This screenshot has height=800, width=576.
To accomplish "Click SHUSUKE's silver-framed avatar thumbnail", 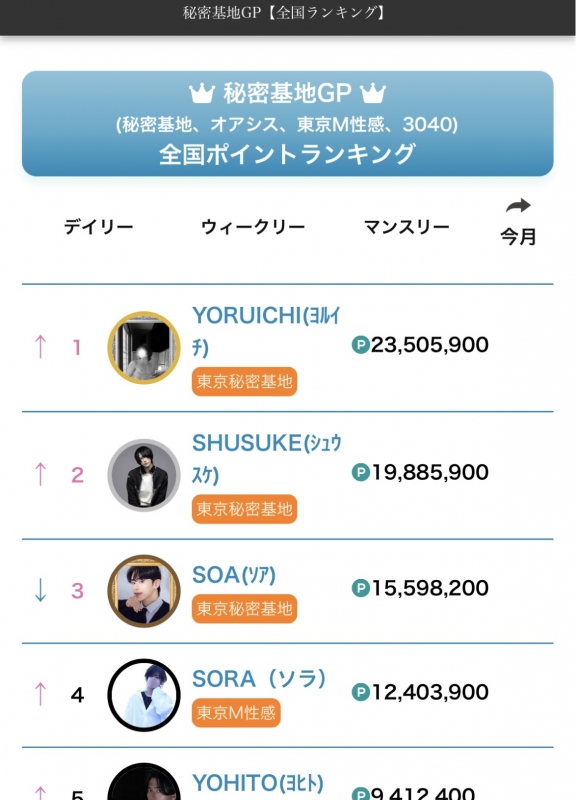I will click(144, 475).
